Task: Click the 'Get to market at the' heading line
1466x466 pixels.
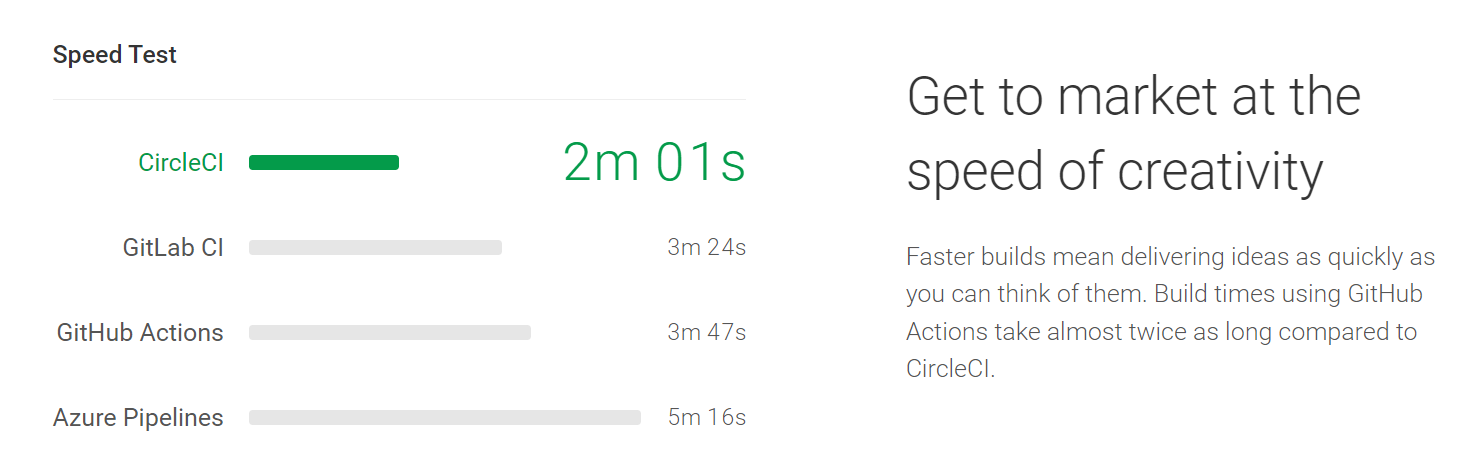Action: tap(1134, 97)
